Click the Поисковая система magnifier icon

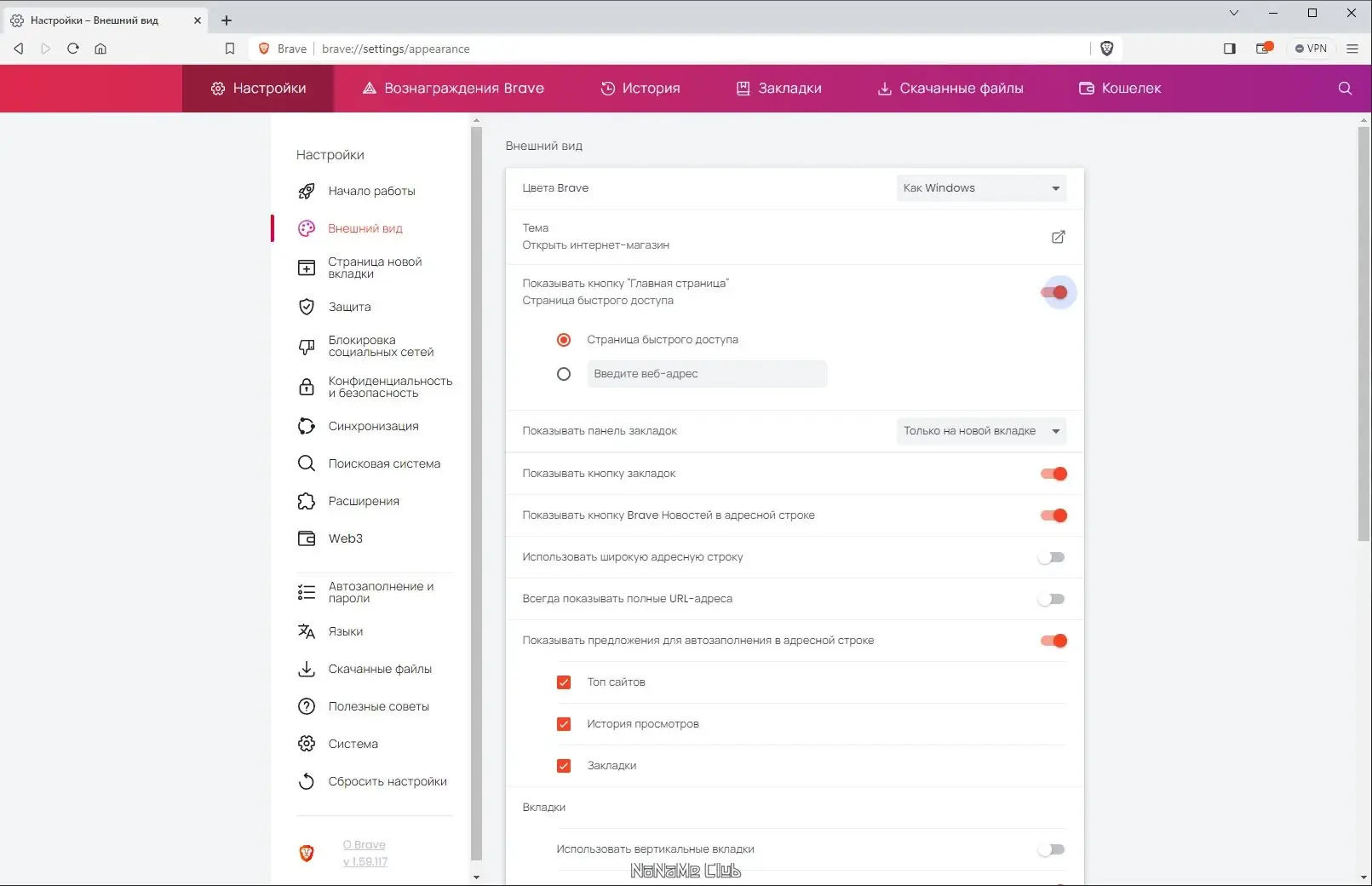(307, 463)
